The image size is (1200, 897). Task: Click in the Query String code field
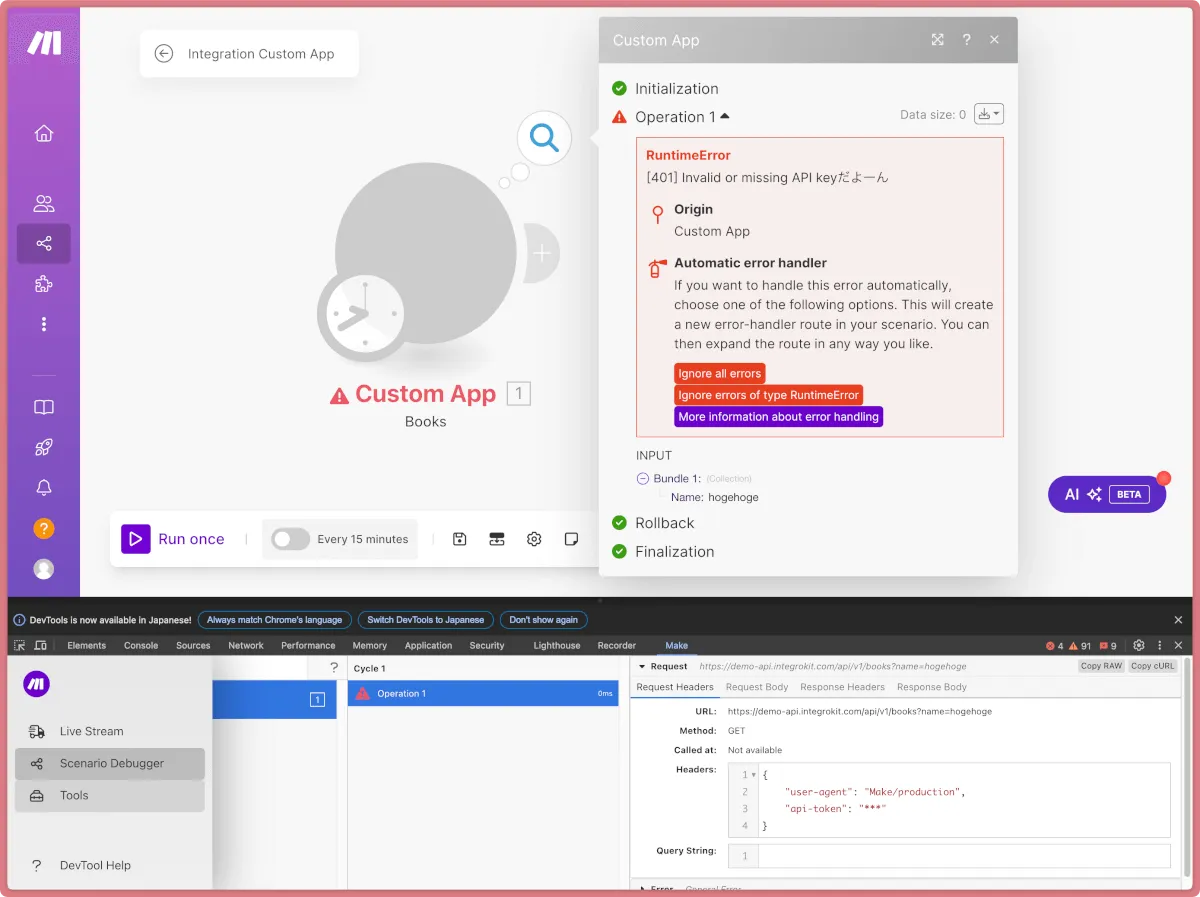point(964,856)
